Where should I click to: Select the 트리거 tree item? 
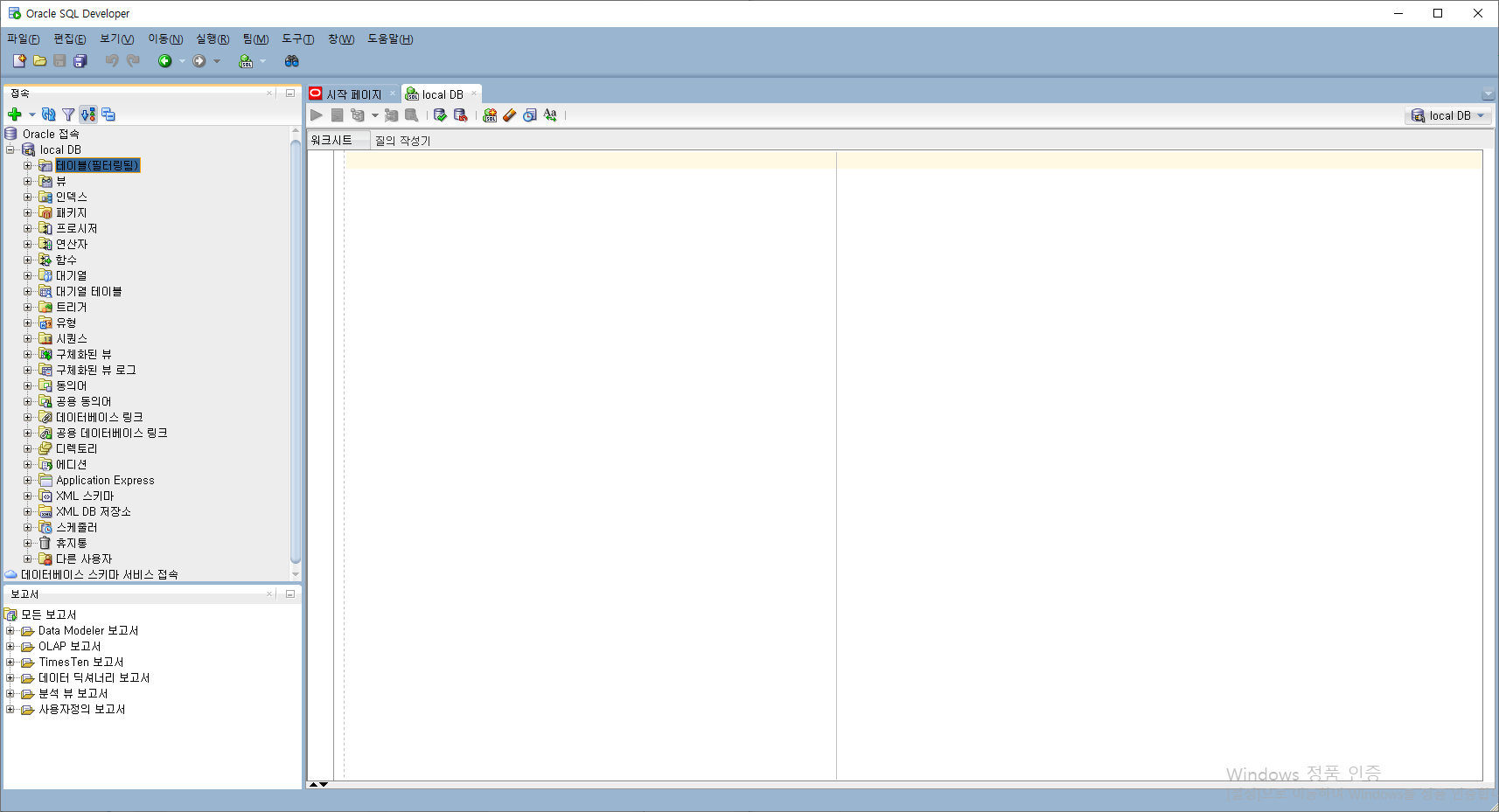click(x=72, y=307)
